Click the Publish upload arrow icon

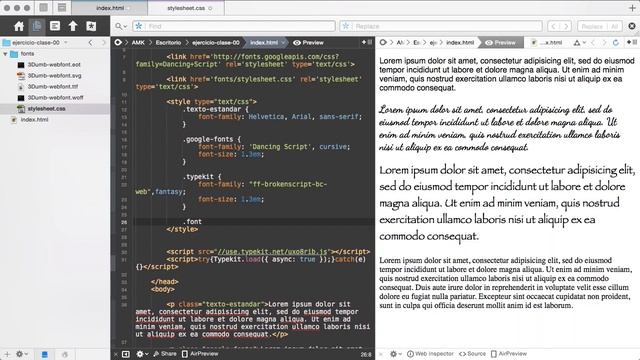pyautogui.click(x=73, y=26)
